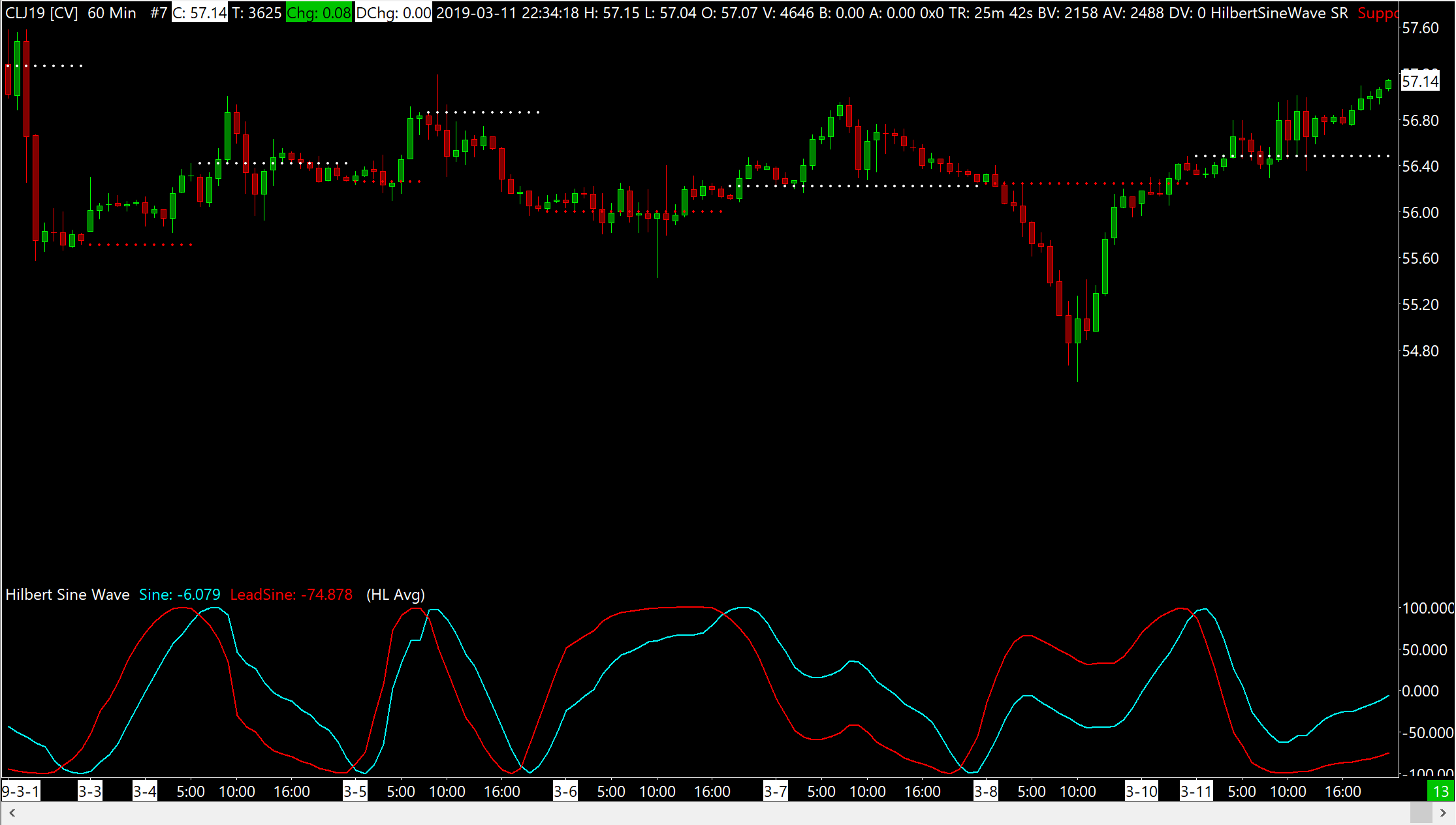
Task: Click the 60 Min timeframe label
Action: [112, 13]
